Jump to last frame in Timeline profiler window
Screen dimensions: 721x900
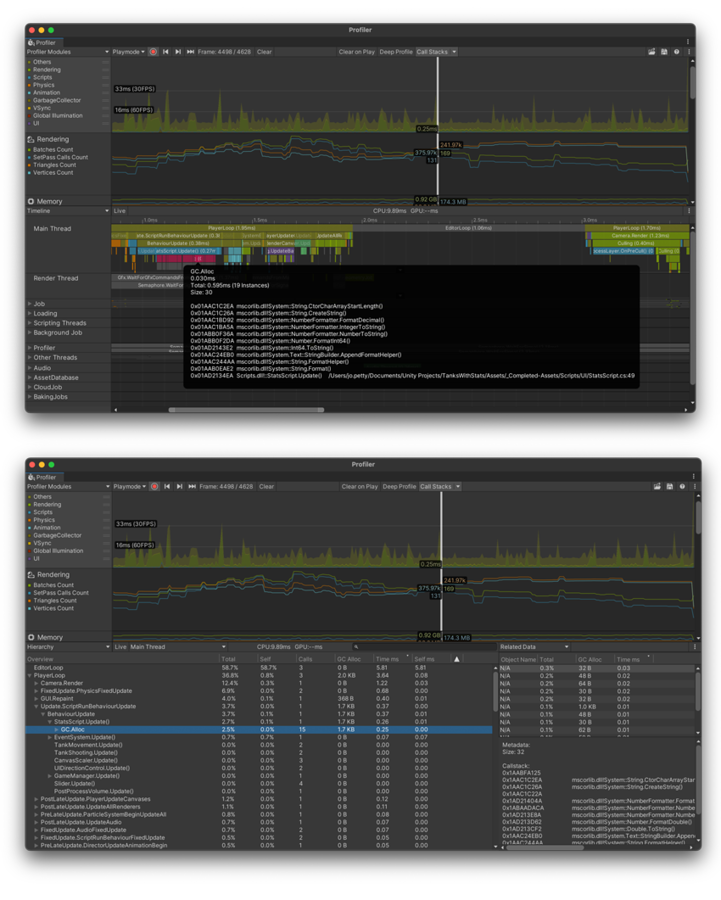click(190, 52)
